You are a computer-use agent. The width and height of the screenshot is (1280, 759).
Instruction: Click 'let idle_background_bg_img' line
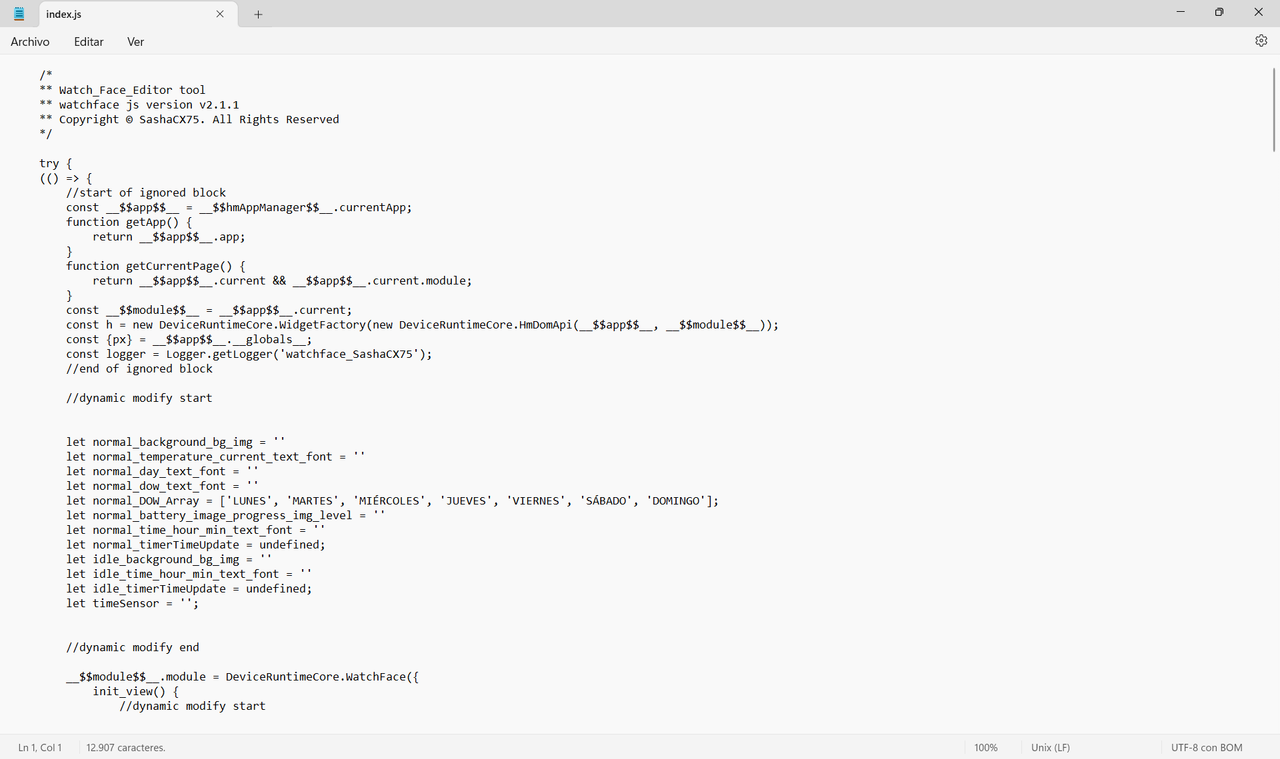169,559
